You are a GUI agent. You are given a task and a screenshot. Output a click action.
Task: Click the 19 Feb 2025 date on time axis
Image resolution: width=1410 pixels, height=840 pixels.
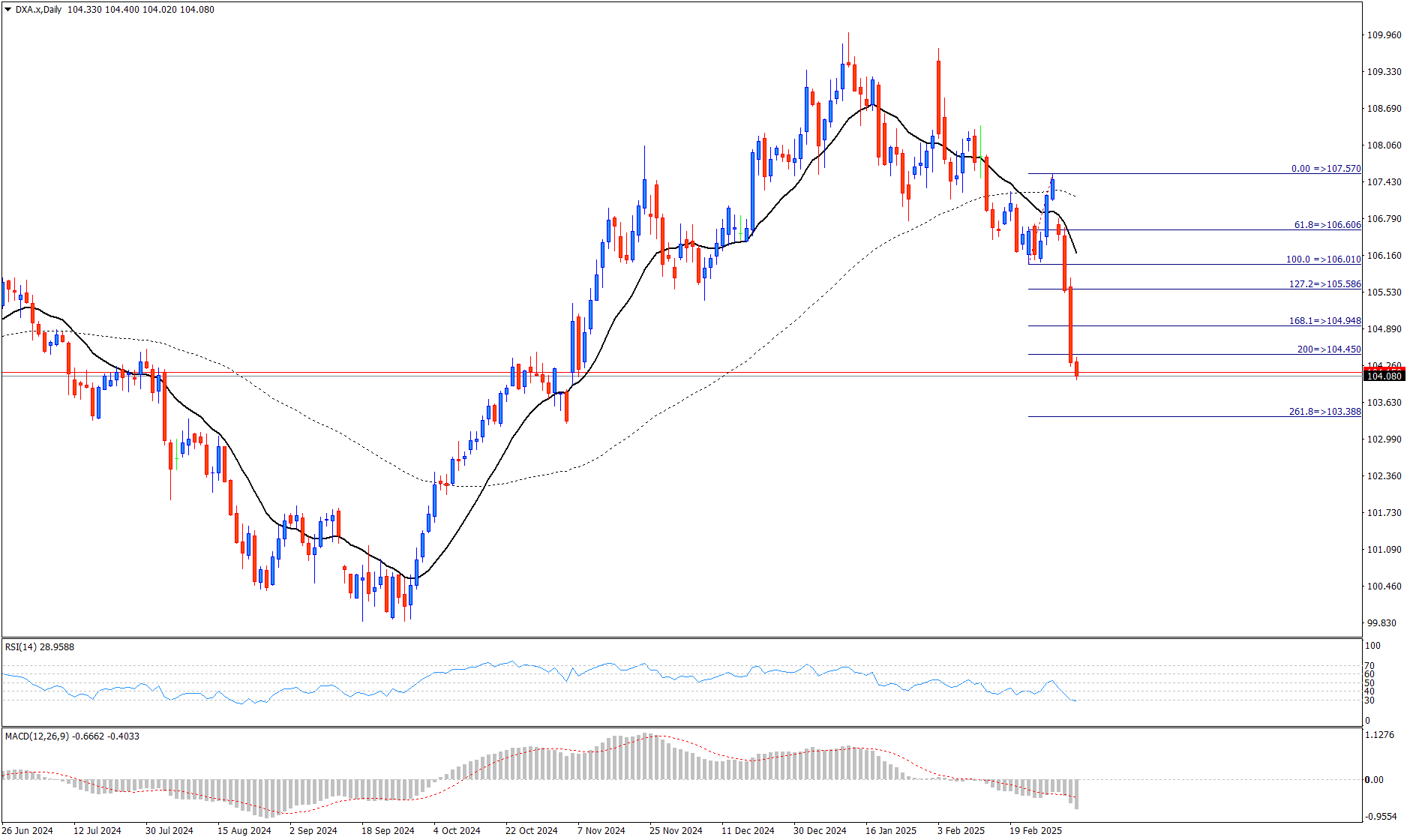(1035, 830)
